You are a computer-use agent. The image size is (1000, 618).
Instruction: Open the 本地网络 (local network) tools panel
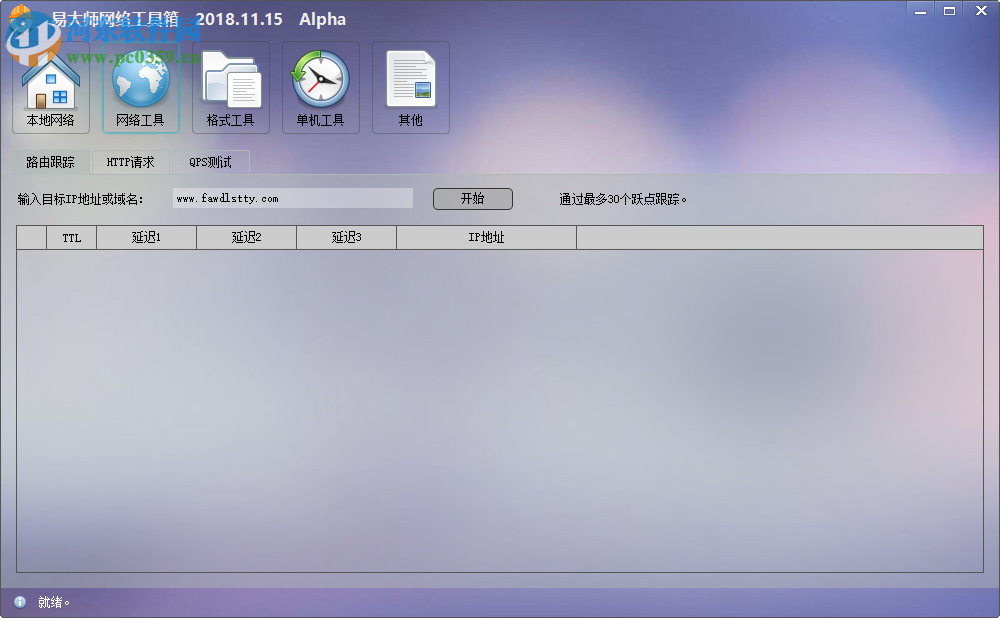[50, 85]
